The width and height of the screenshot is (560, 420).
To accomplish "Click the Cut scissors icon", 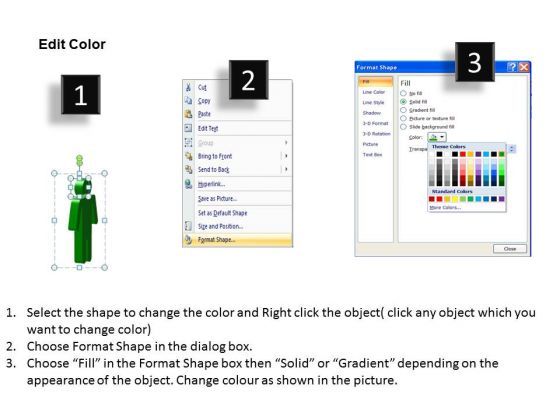I will tap(189, 87).
